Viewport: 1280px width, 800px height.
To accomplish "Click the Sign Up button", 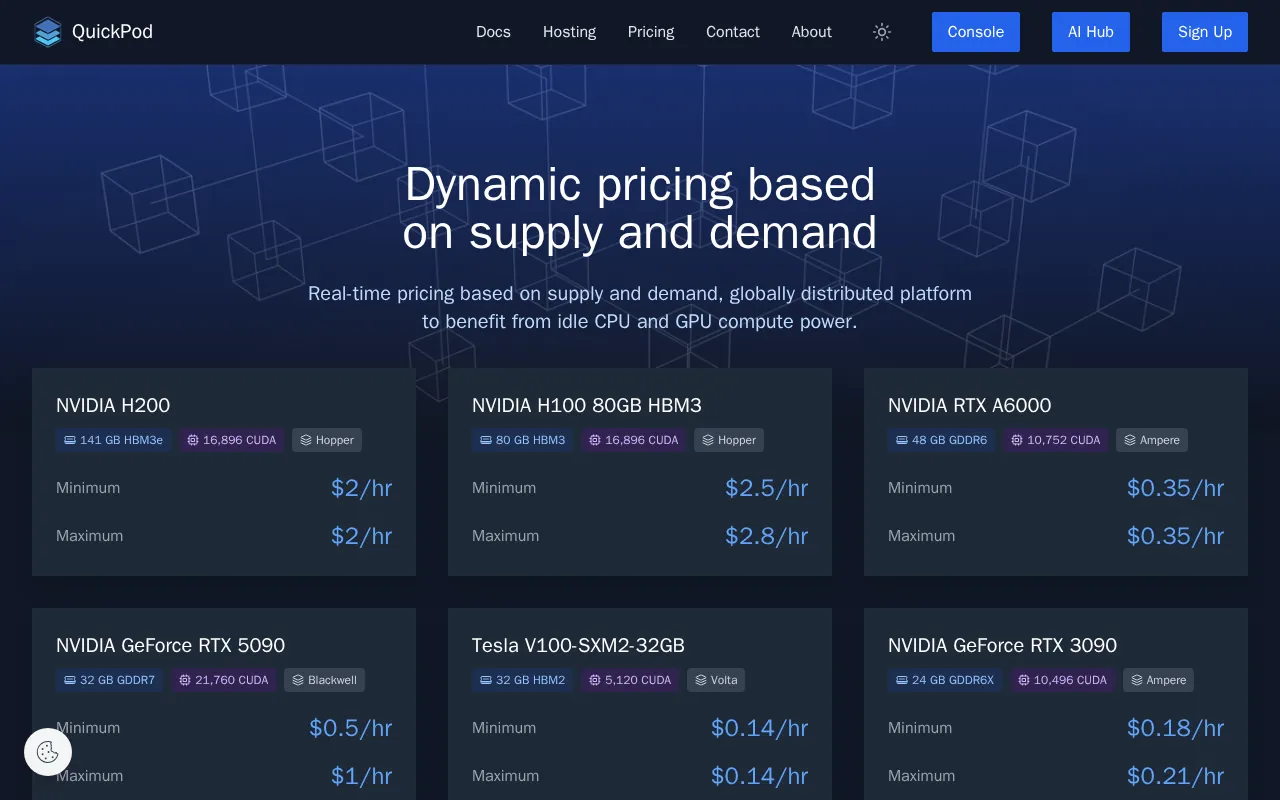I will tap(1205, 32).
